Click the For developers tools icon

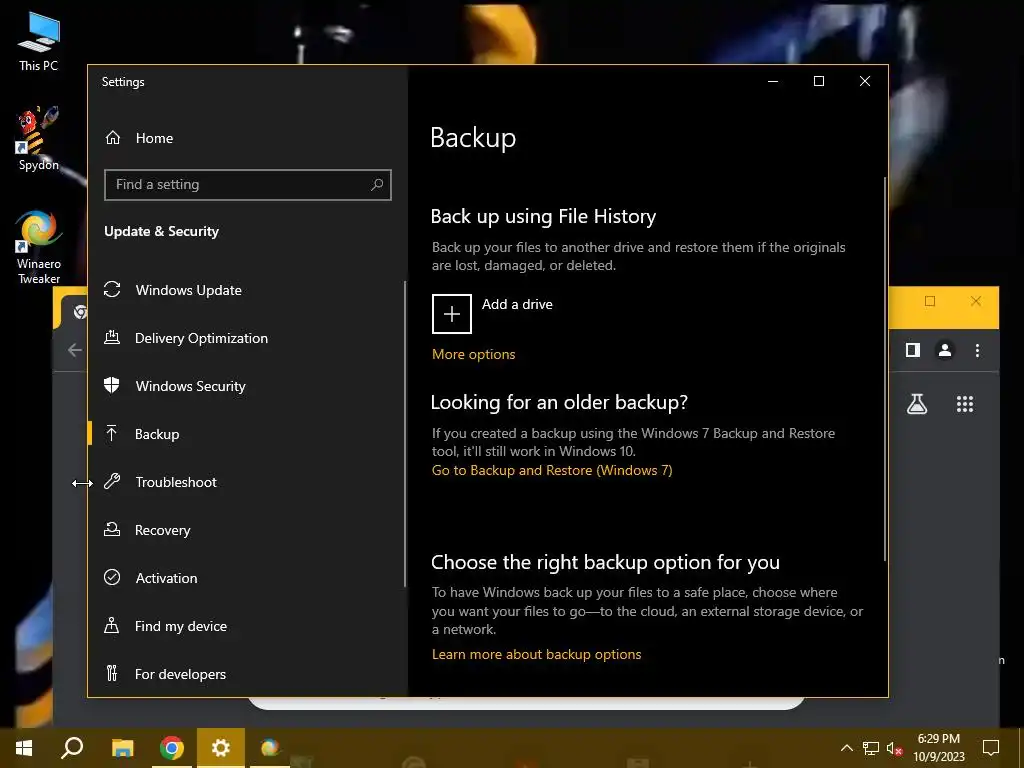(x=112, y=673)
